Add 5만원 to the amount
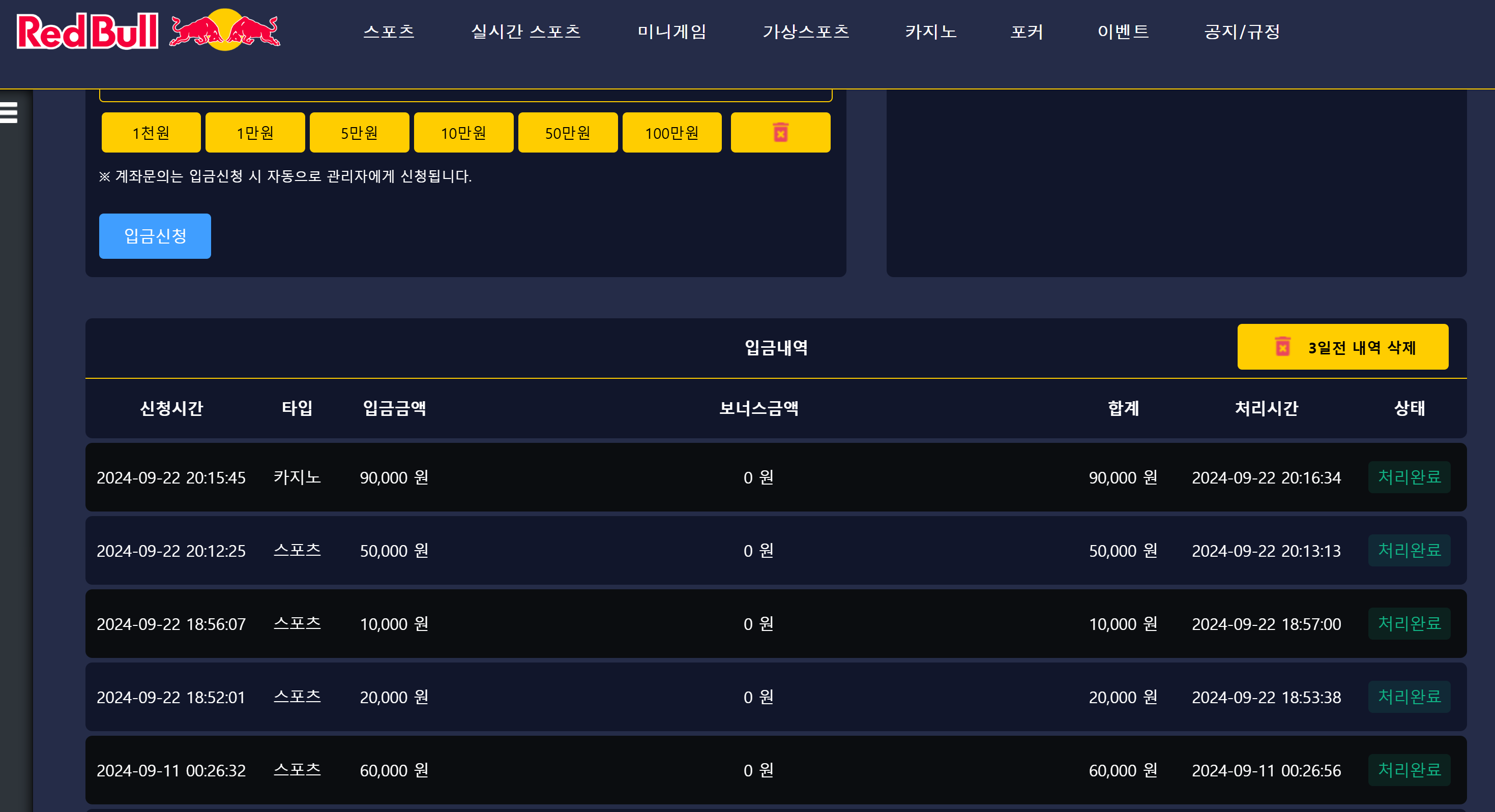Screen dimensions: 1495x812 click(359, 133)
